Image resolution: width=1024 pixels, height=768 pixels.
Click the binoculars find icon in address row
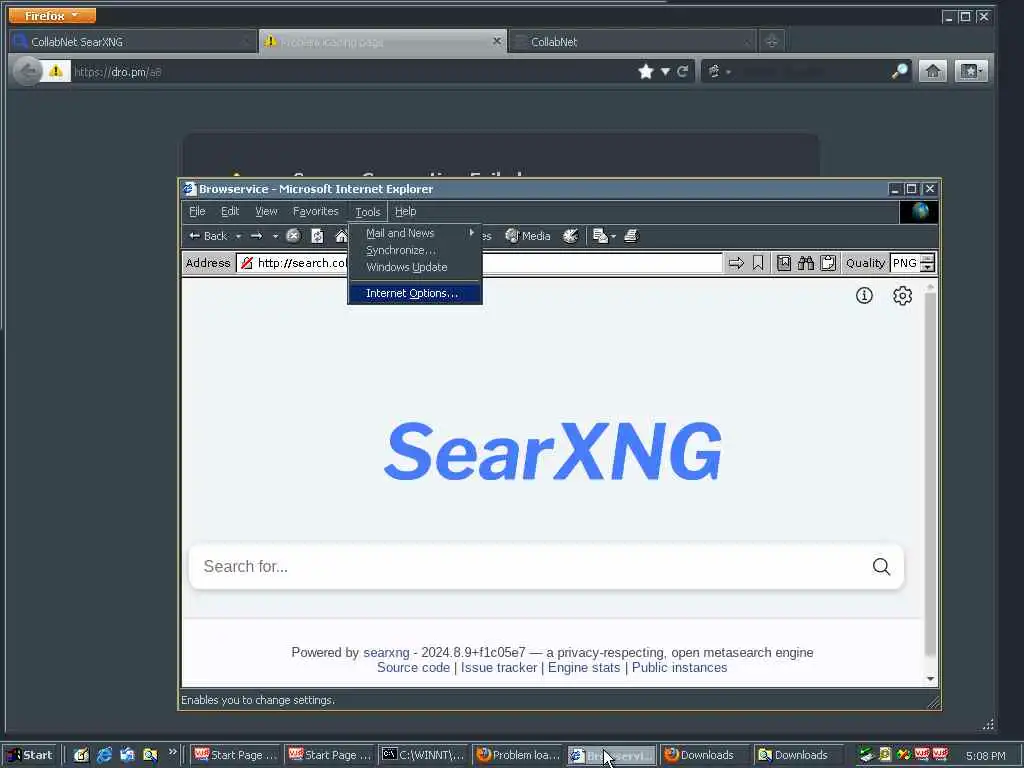point(806,263)
